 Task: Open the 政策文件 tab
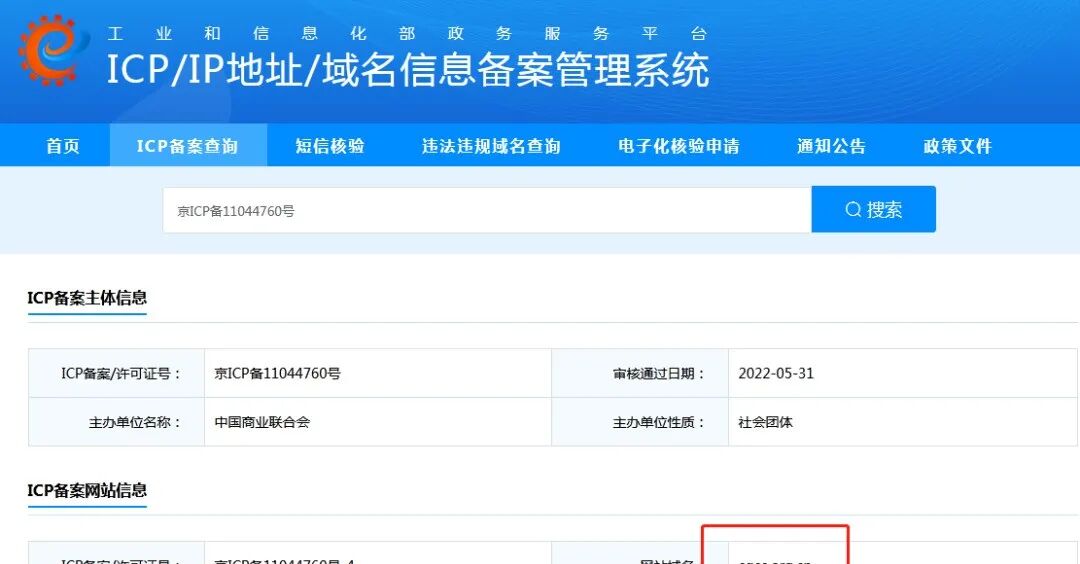957,146
